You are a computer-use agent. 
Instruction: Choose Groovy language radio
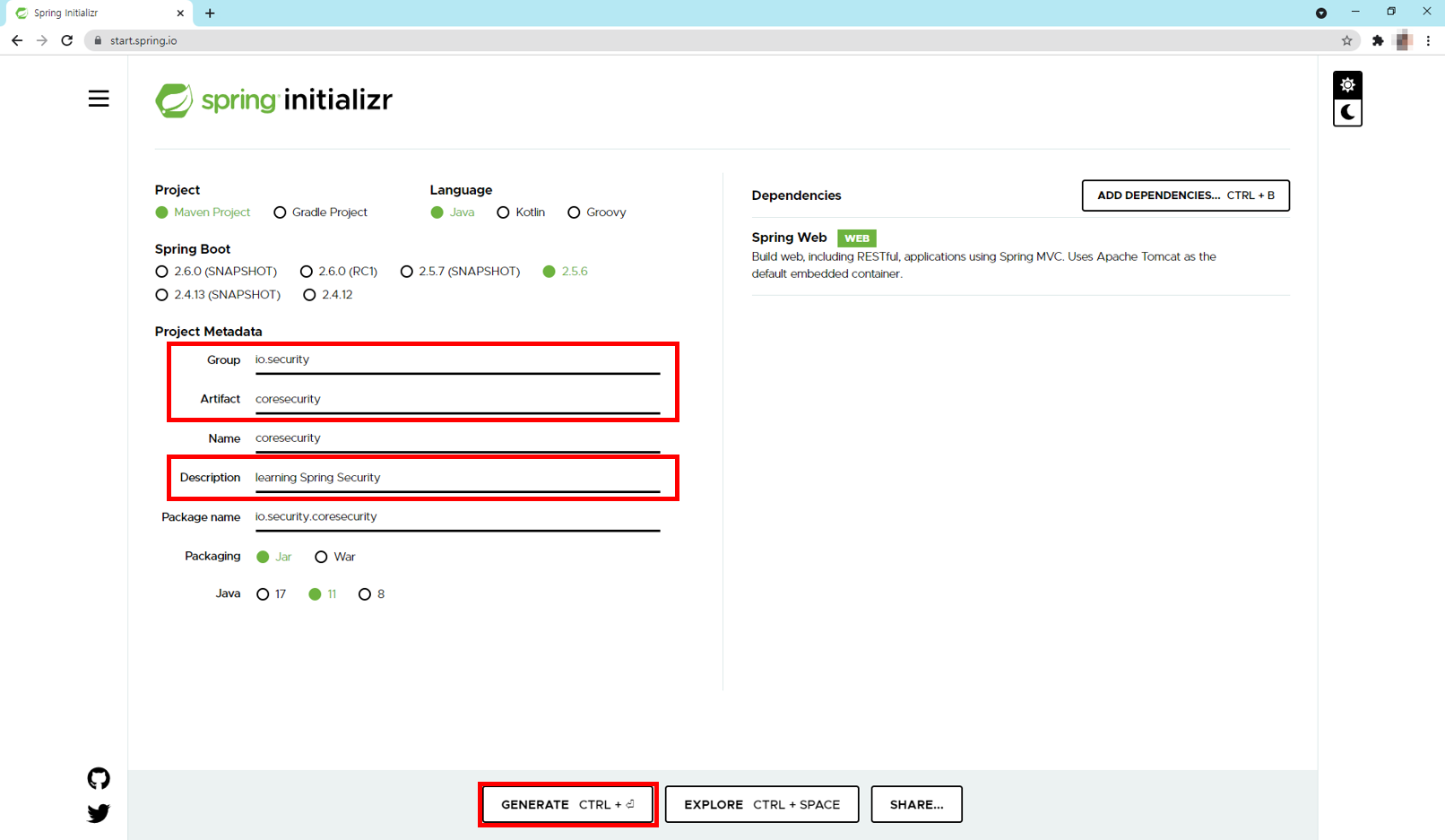pos(597,212)
